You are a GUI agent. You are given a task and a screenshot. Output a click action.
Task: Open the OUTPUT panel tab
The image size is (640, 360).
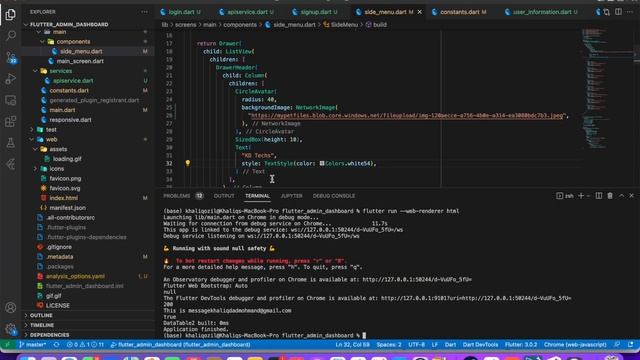pyautogui.click(x=224, y=196)
